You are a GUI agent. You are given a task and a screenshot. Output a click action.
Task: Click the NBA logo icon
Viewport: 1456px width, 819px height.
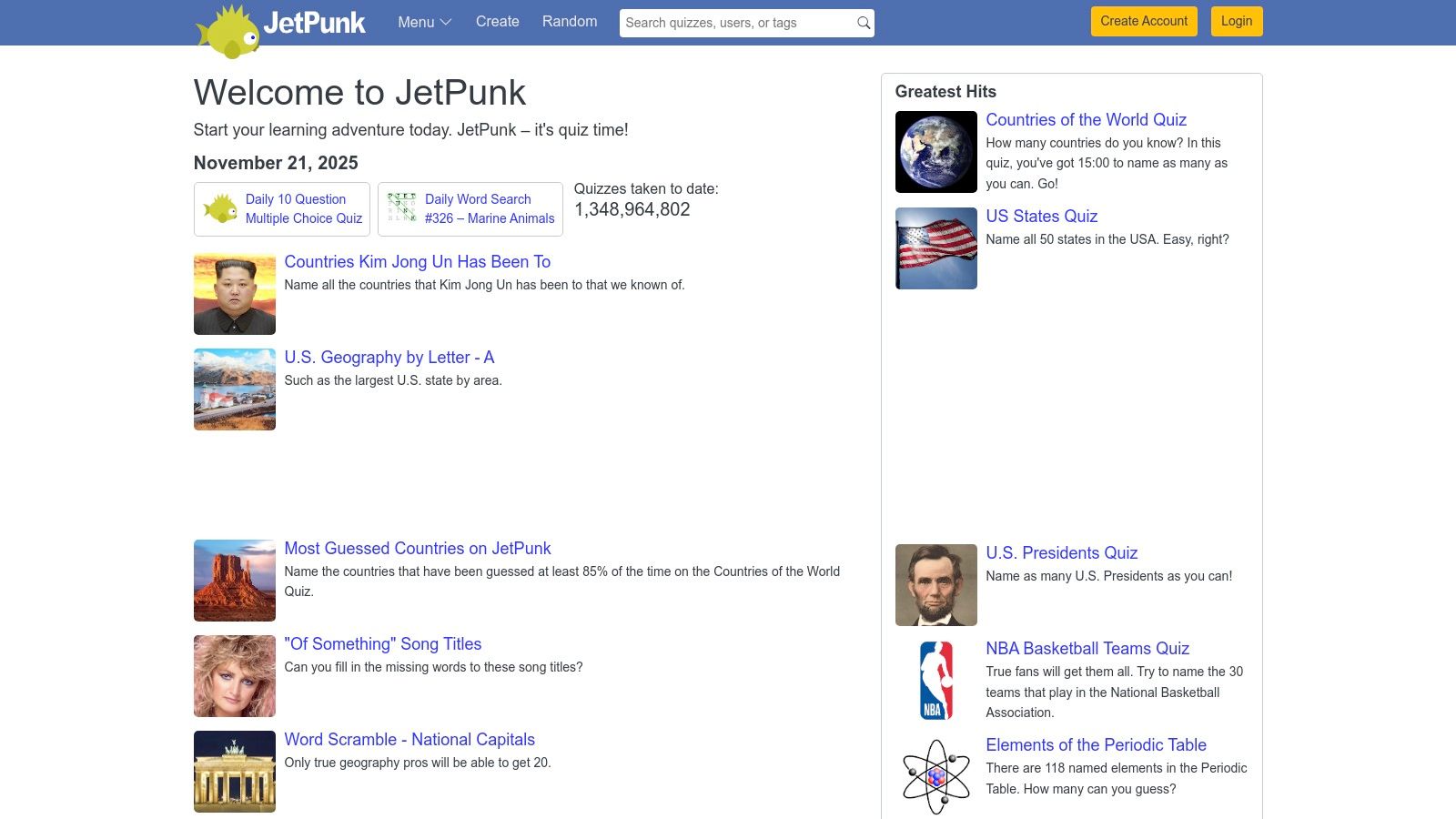point(935,681)
